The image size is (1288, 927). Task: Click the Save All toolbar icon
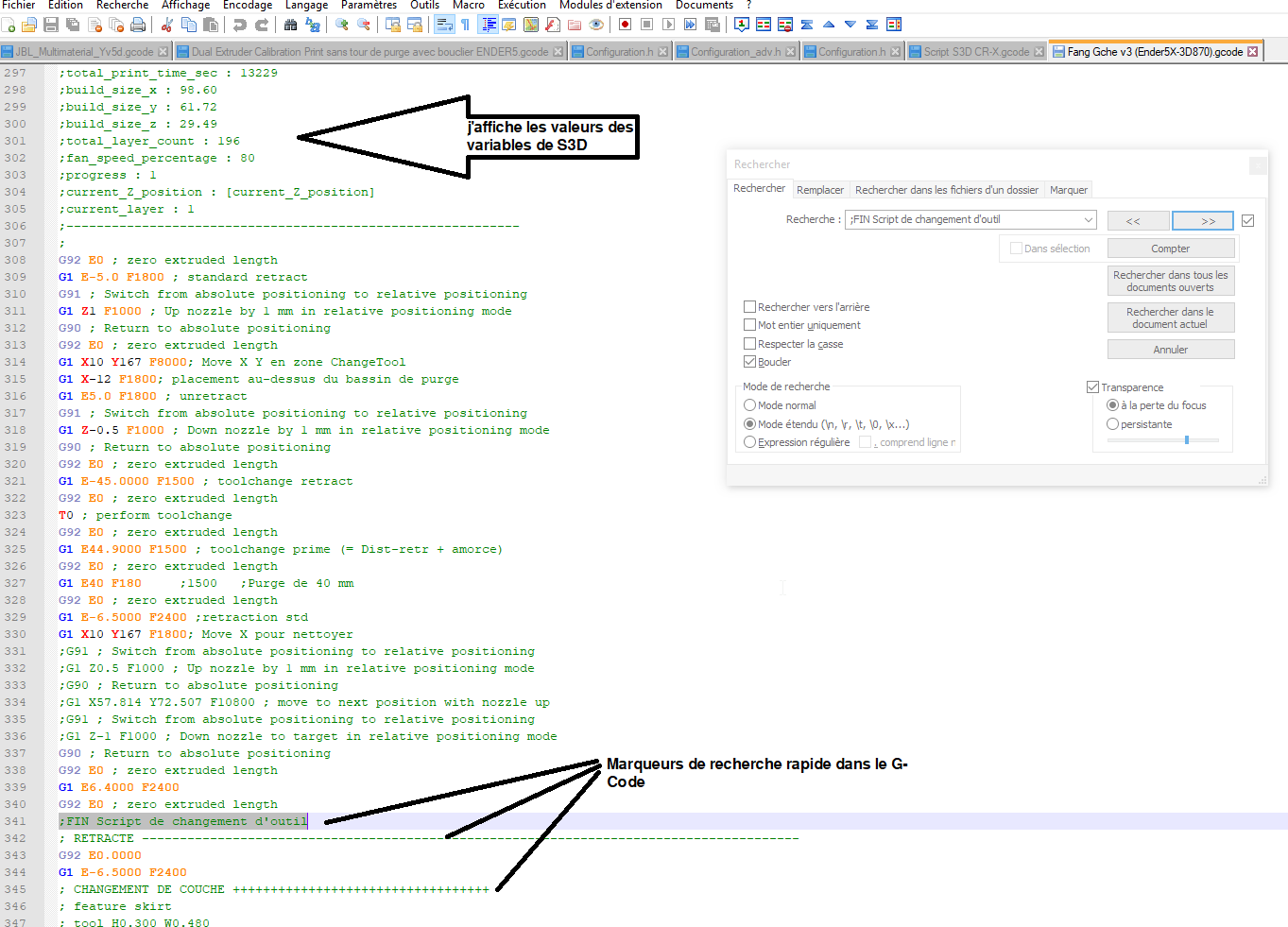click(x=73, y=25)
